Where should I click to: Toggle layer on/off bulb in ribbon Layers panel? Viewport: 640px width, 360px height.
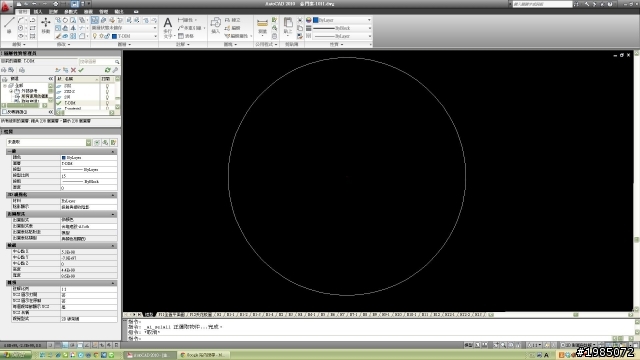(95, 36)
